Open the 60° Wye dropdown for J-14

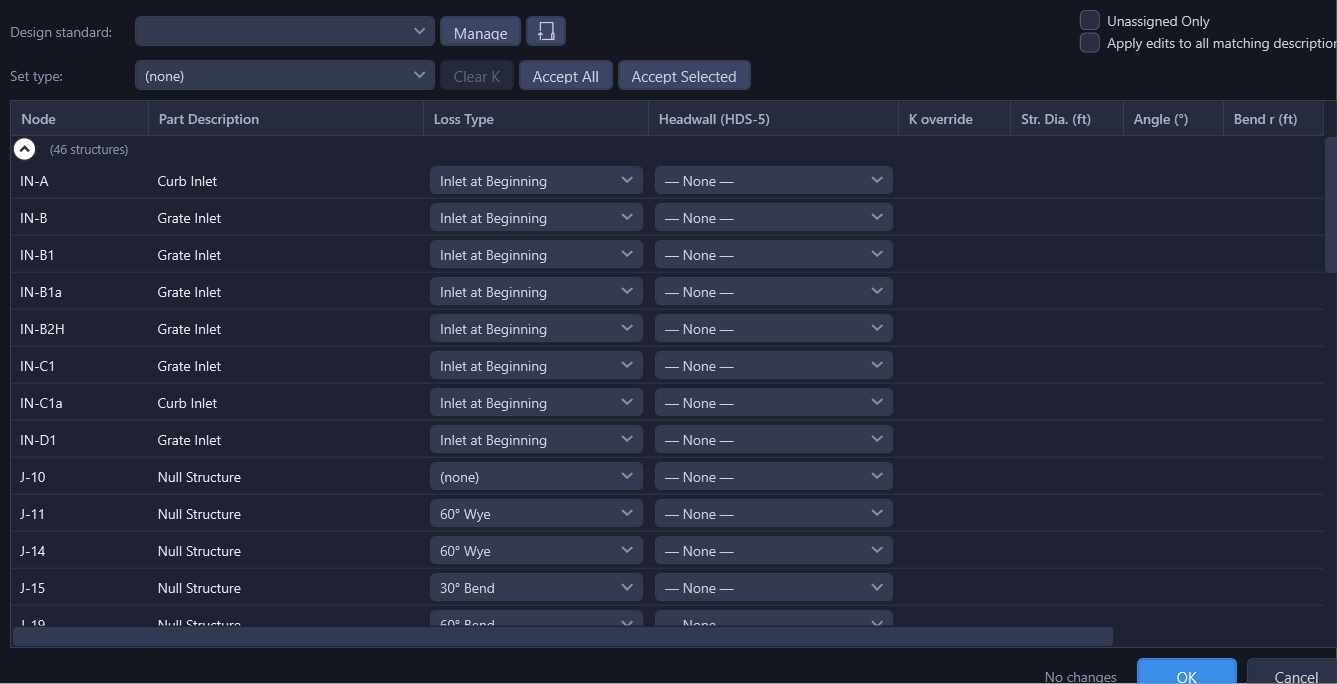(x=536, y=551)
